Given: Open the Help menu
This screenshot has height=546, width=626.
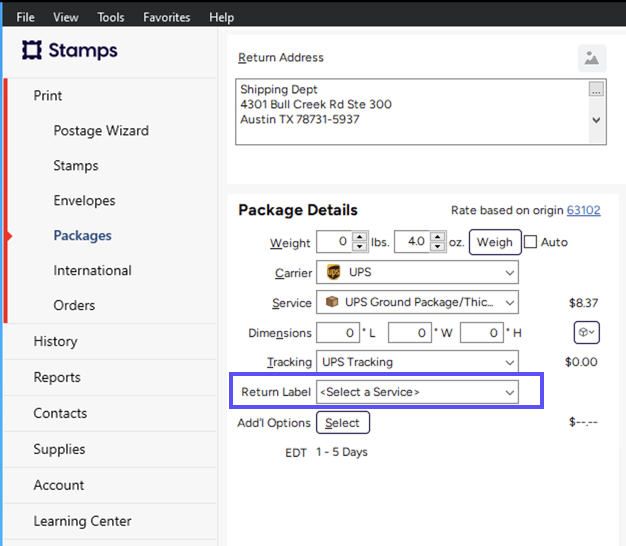Looking at the screenshot, I should pos(222,17).
